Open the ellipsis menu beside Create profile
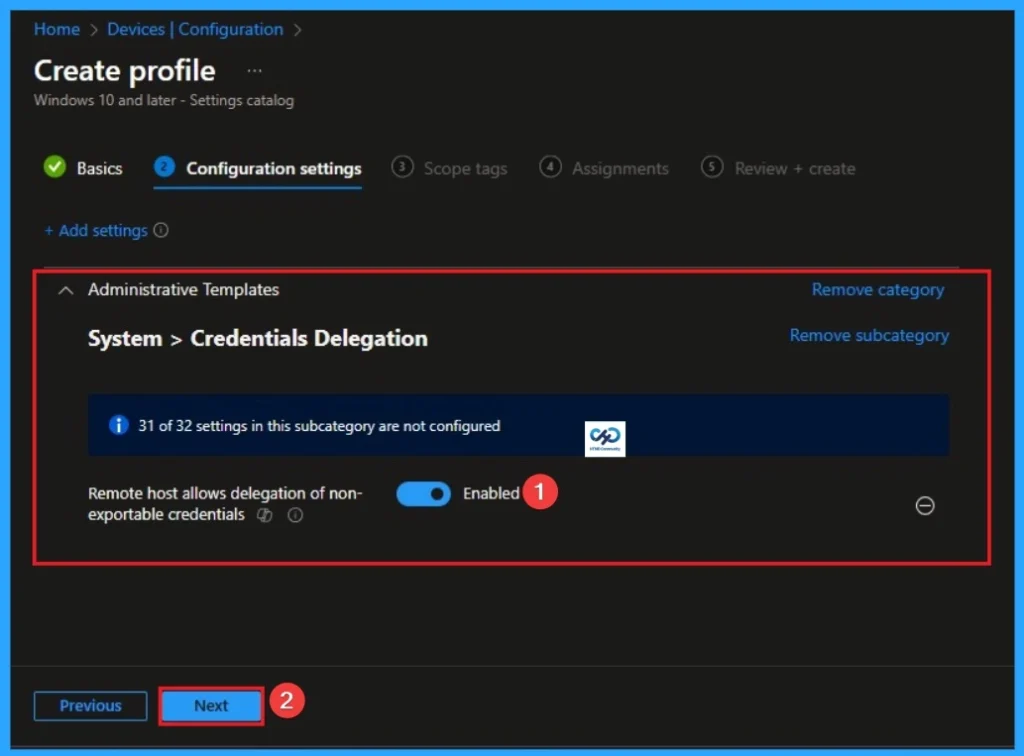 click(x=253, y=70)
